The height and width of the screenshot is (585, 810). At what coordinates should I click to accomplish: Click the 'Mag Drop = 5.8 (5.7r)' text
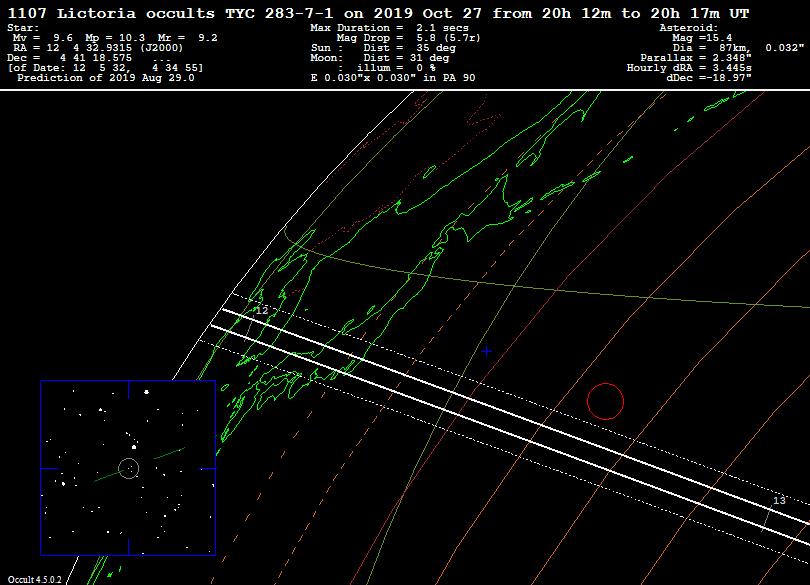tap(409, 38)
